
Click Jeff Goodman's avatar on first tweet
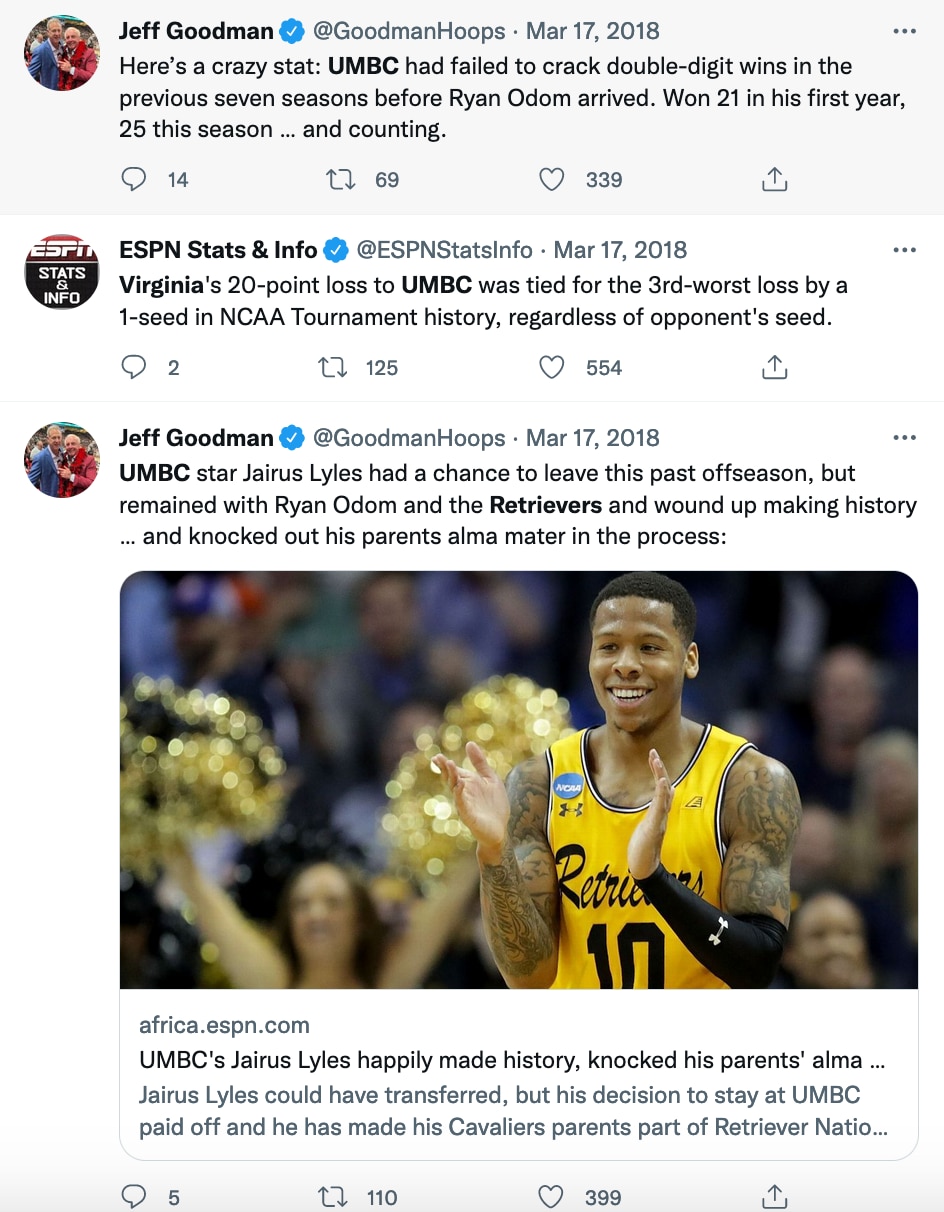click(x=62, y=54)
